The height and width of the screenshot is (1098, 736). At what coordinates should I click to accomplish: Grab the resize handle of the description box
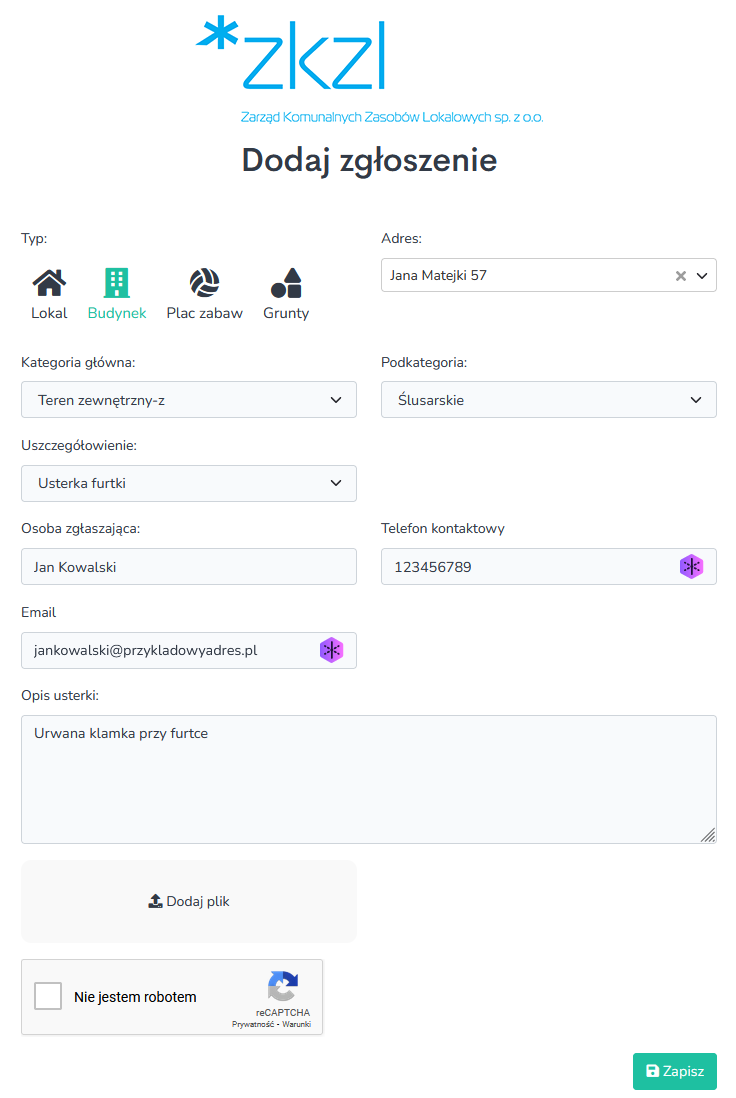[x=708, y=835]
